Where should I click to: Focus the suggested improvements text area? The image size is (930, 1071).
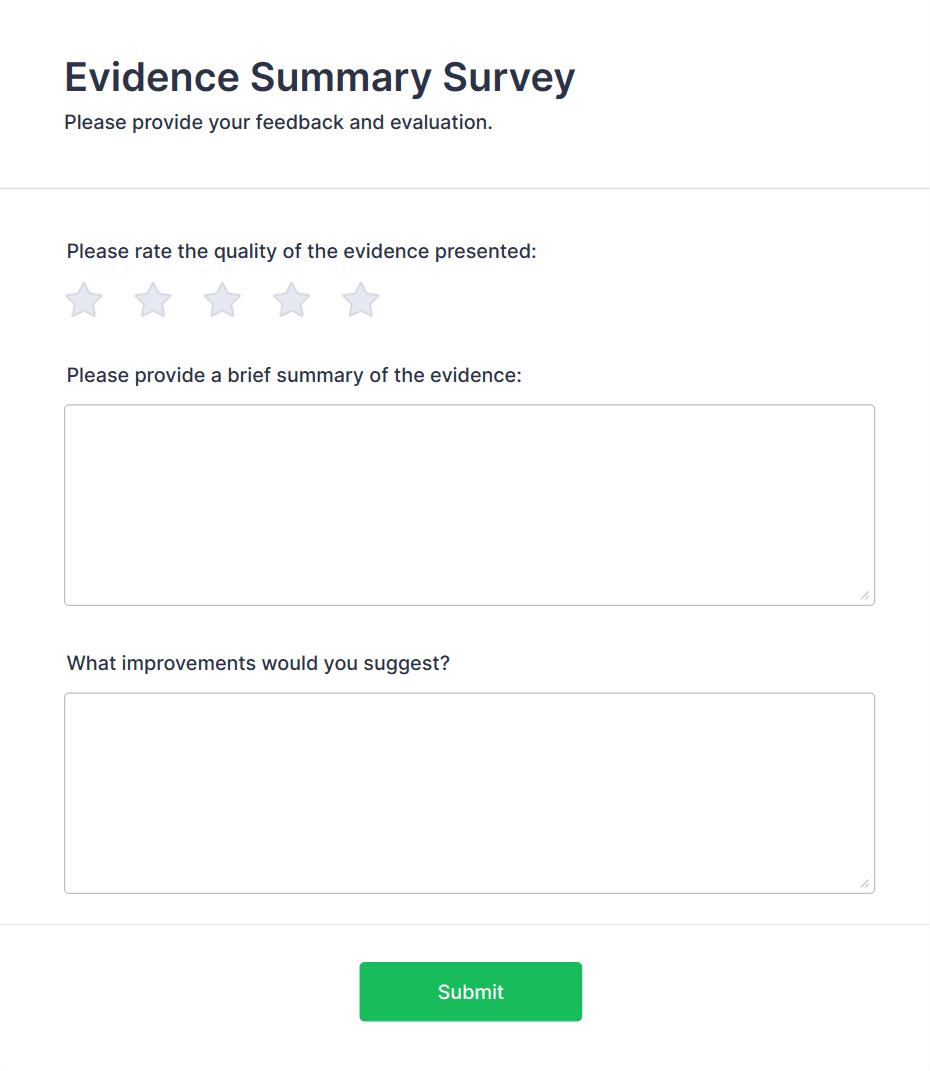tap(469, 792)
